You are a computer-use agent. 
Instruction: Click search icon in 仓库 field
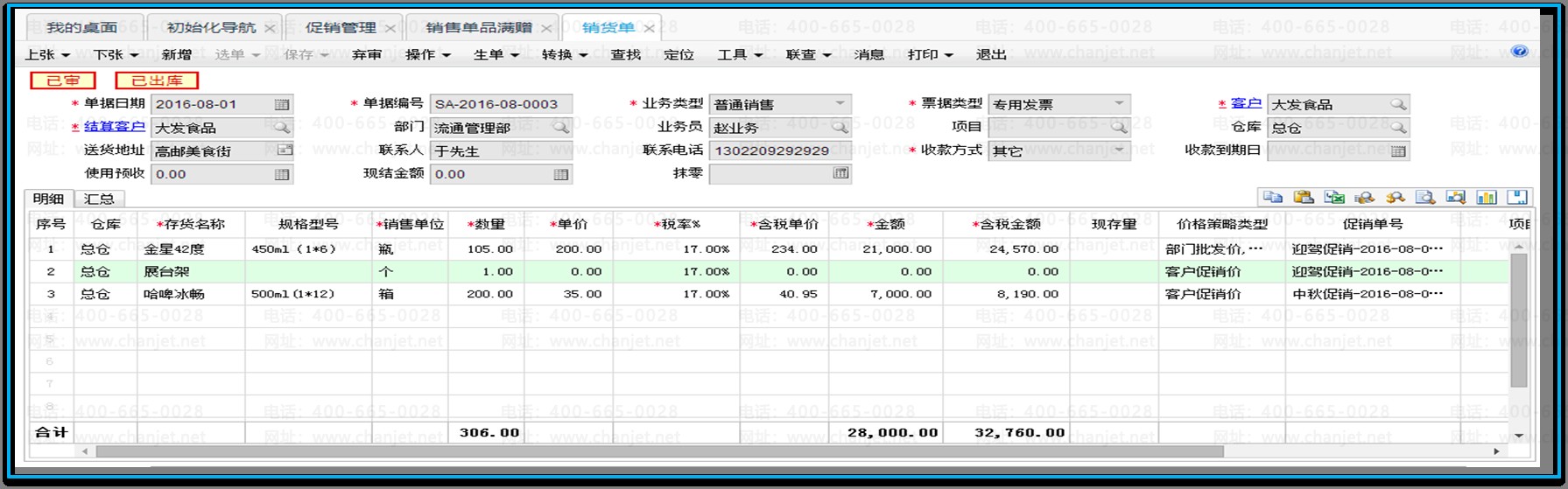tap(1398, 128)
